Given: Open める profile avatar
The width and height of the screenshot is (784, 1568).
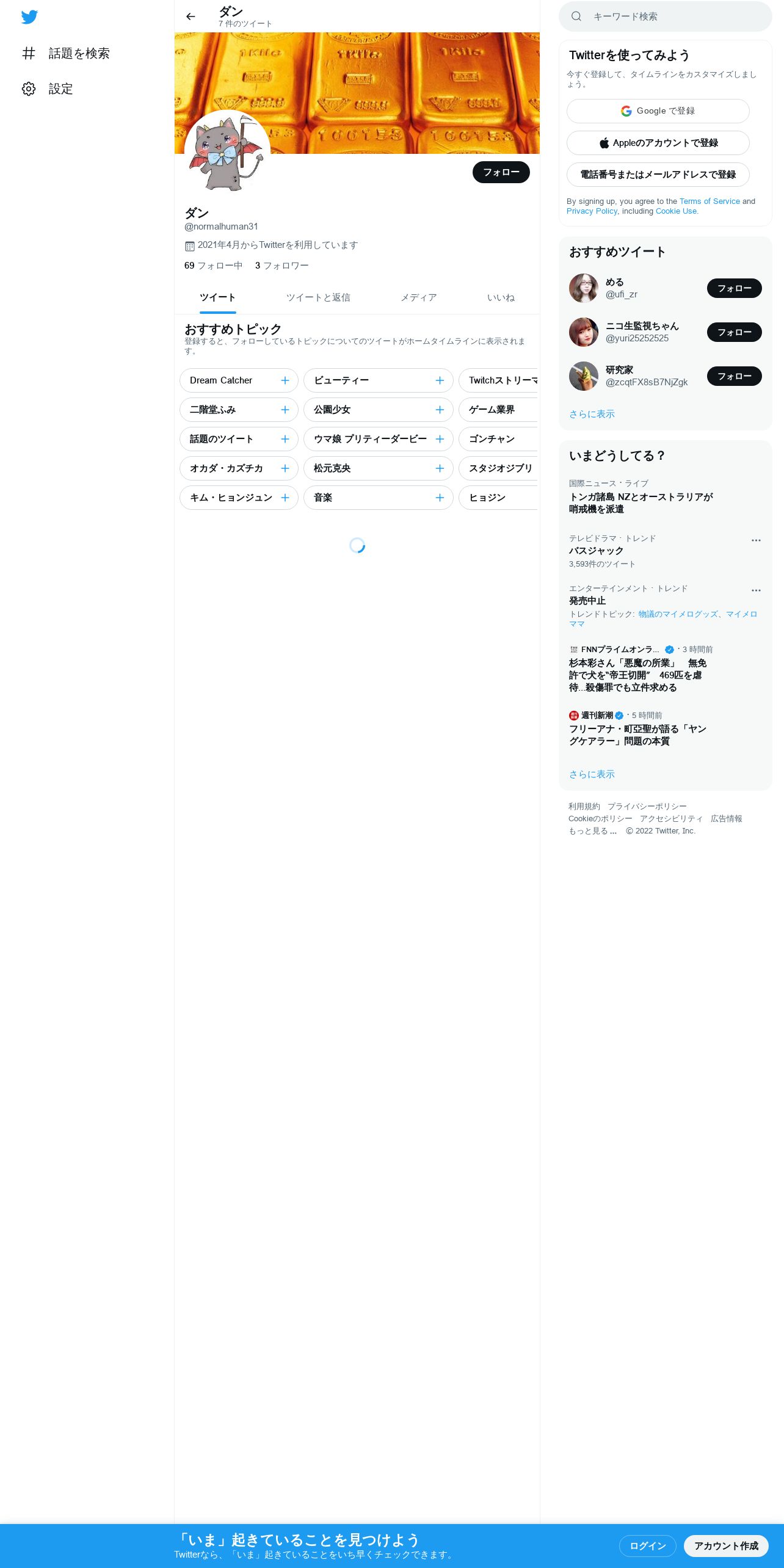Looking at the screenshot, I should [584, 288].
